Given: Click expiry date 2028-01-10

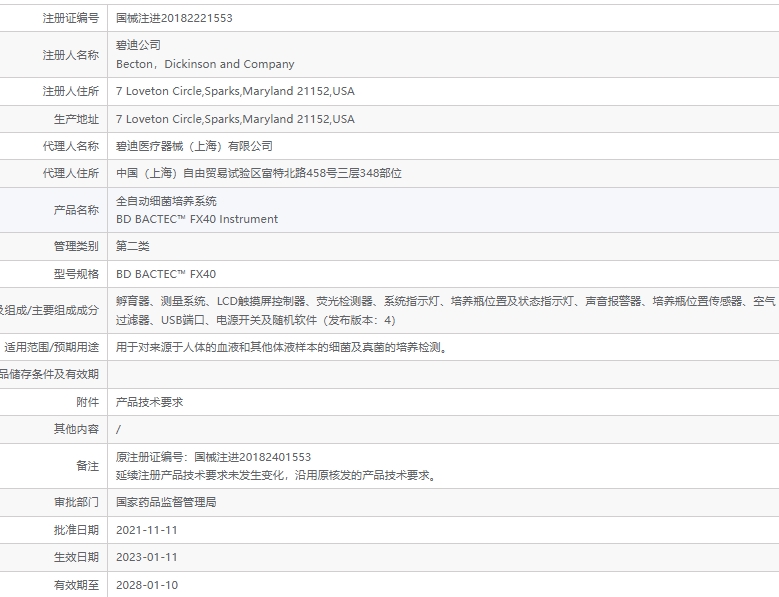Looking at the screenshot, I should click(147, 585).
